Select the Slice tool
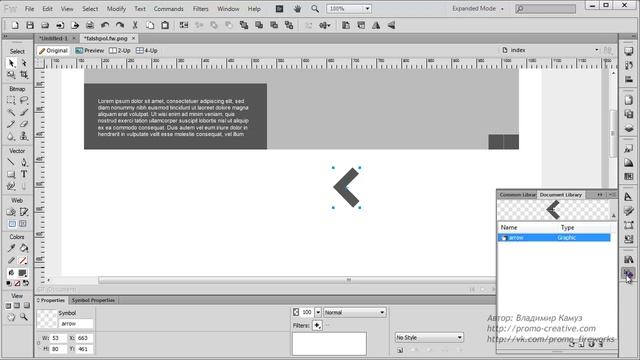The image size is (640, 360). (x=24, y=212)
